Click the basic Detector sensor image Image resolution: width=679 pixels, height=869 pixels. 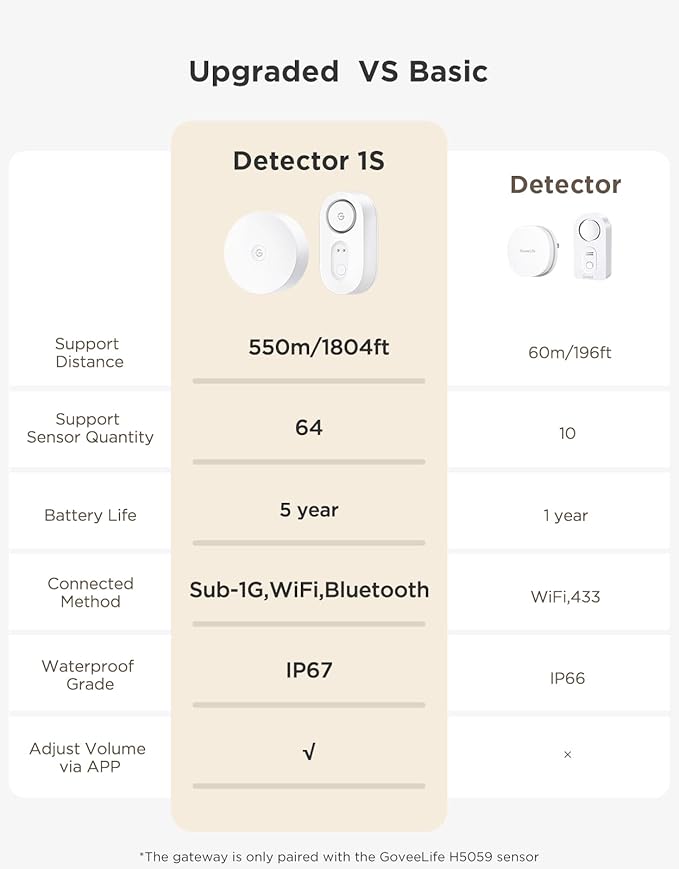tap(592, 247)
